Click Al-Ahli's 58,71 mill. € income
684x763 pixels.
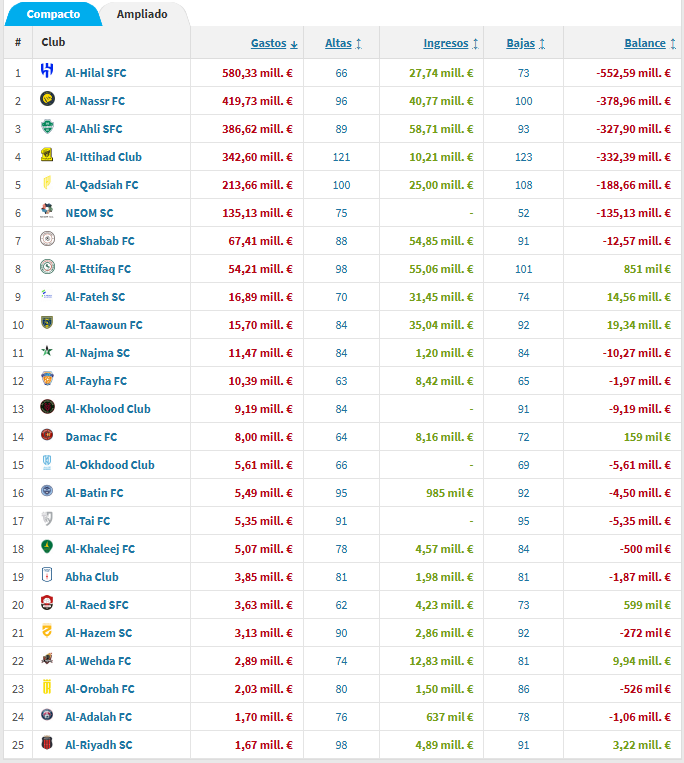(x=441, y=129)
